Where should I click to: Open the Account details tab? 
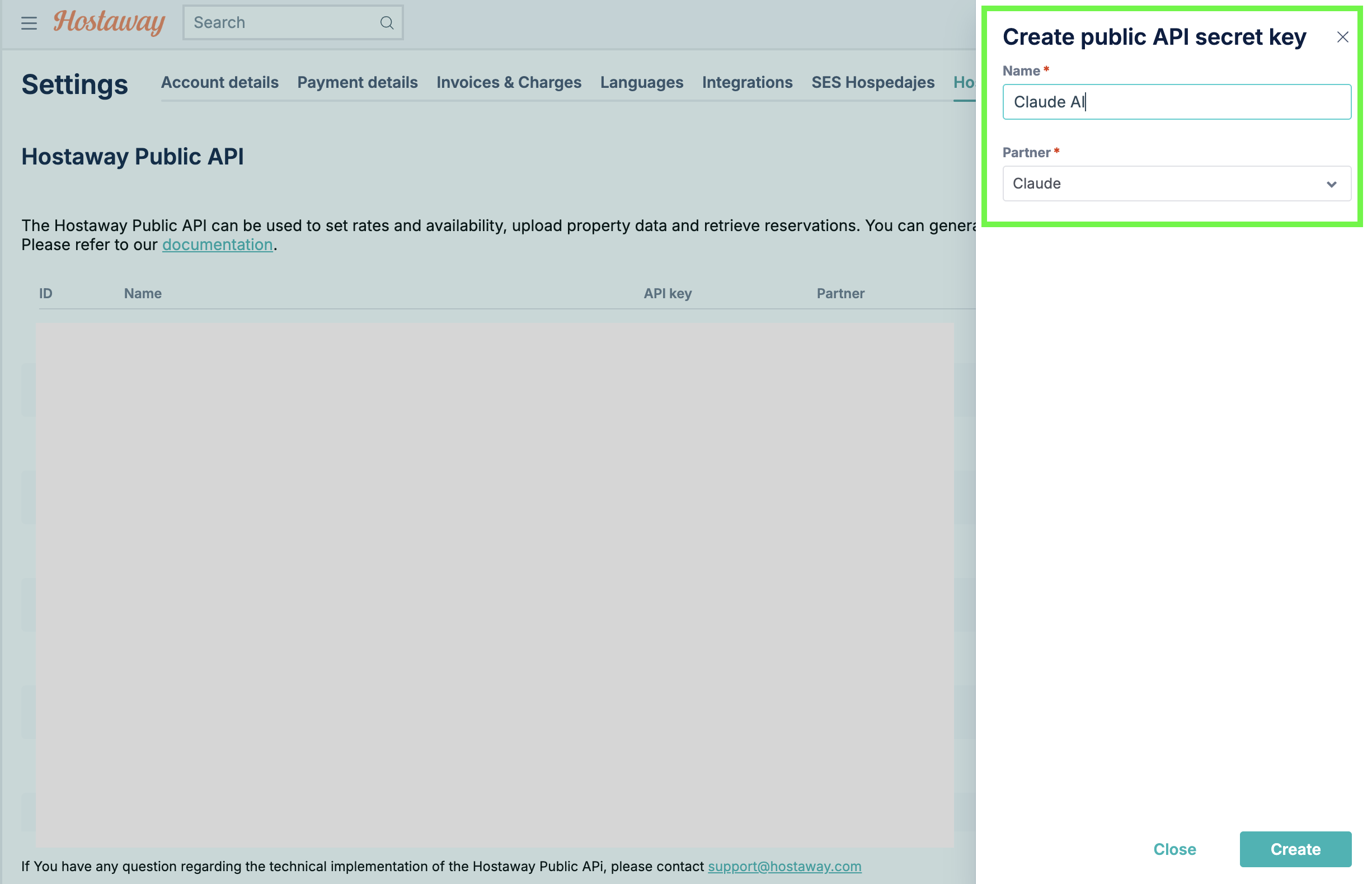220,82
